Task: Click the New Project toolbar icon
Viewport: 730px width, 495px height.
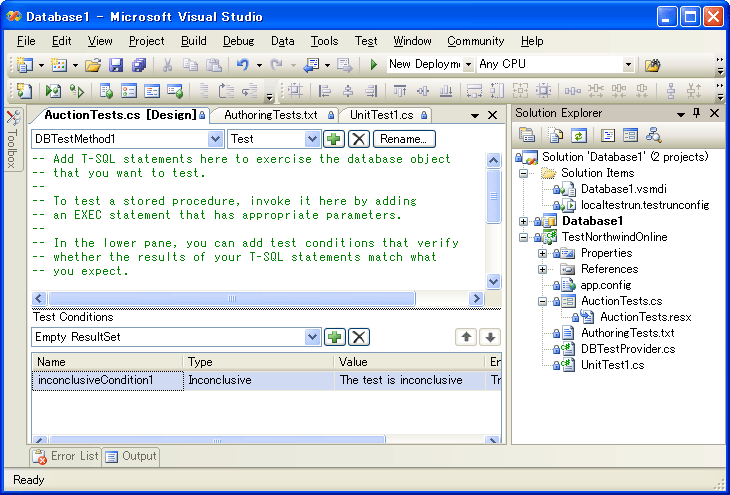Action: pyautogui.click(x=24, y=65)
